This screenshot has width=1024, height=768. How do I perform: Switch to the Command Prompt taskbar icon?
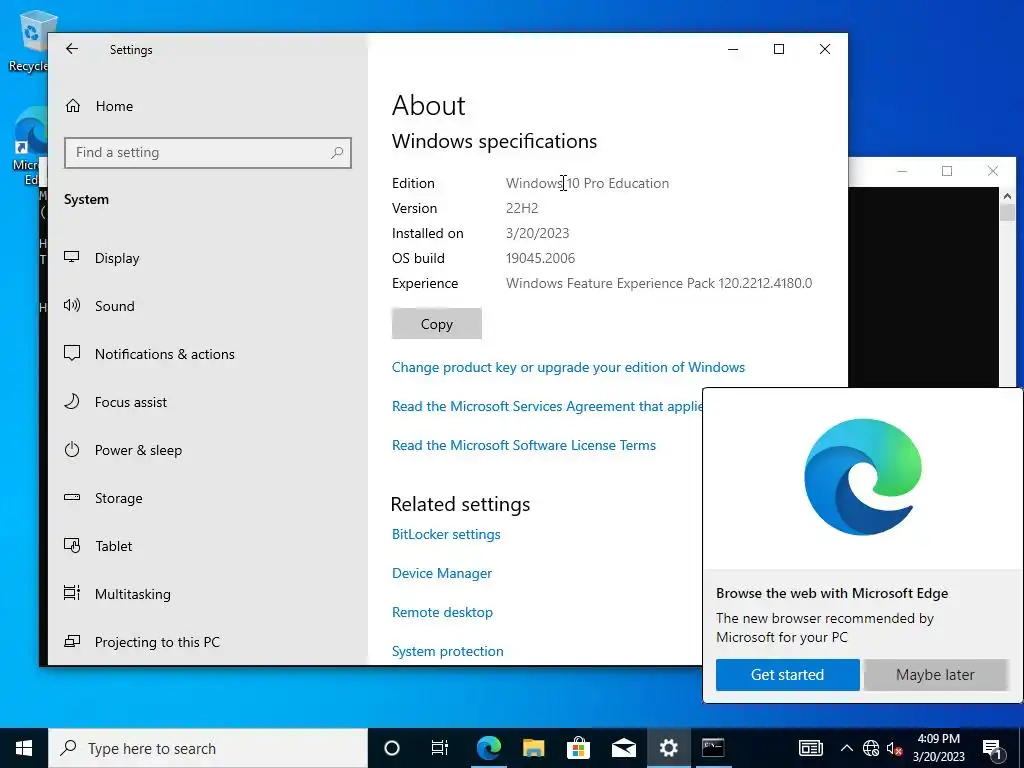pyautogui.click(x=712, y=748)
